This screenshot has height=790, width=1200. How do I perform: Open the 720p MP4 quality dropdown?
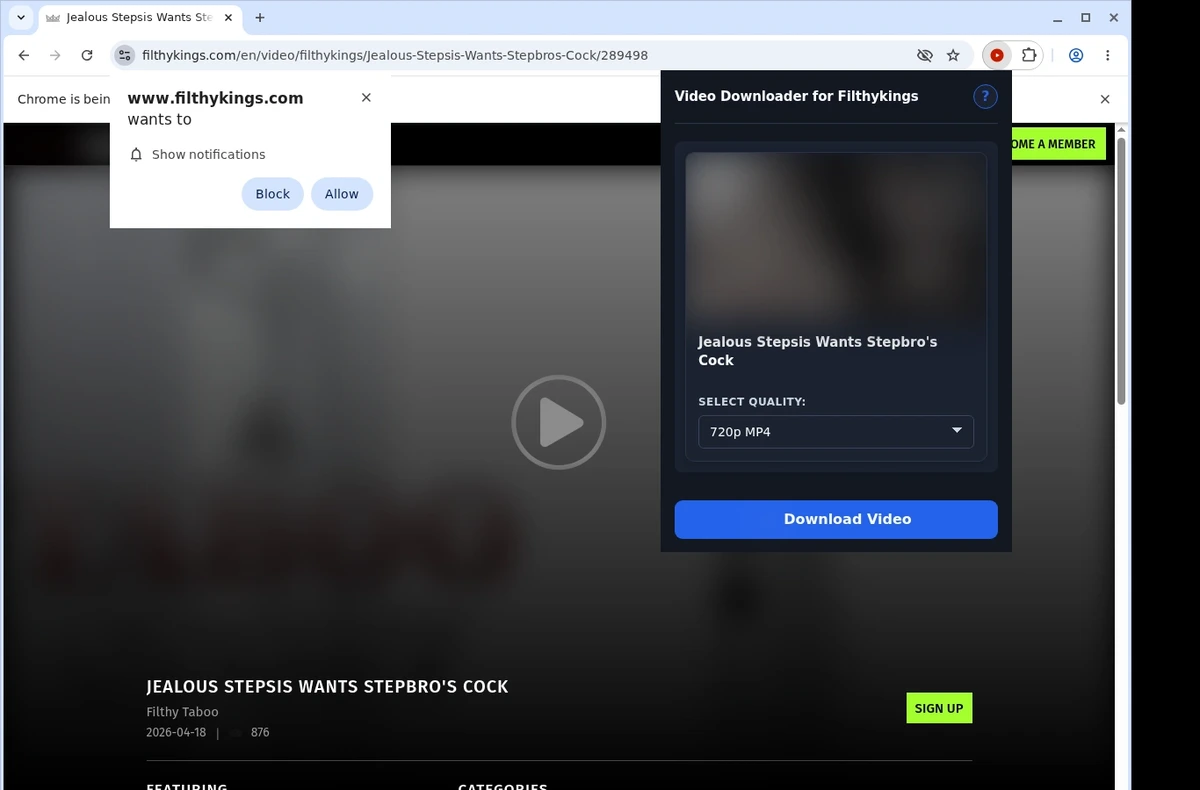point(836,432)
